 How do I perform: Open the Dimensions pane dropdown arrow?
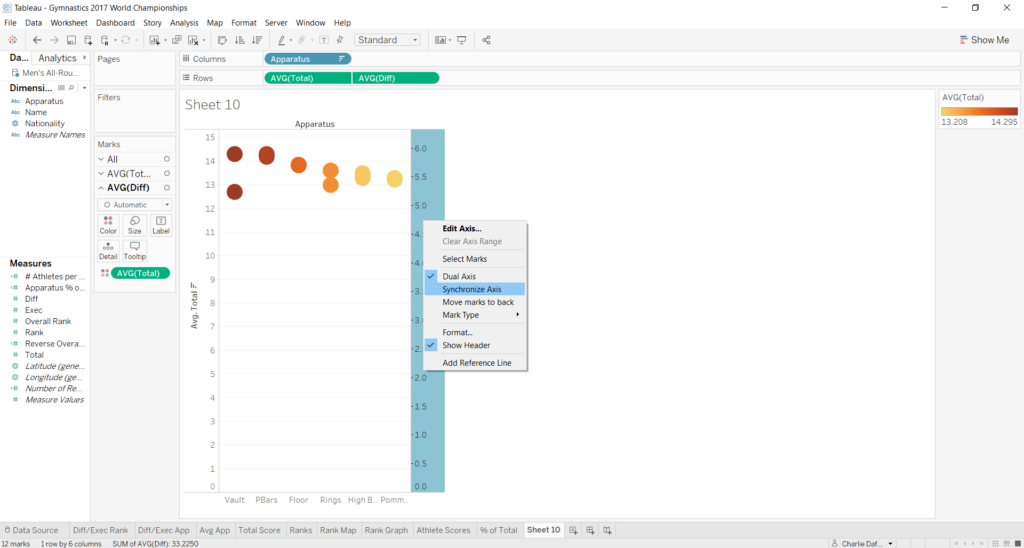[x=84, y=88]
